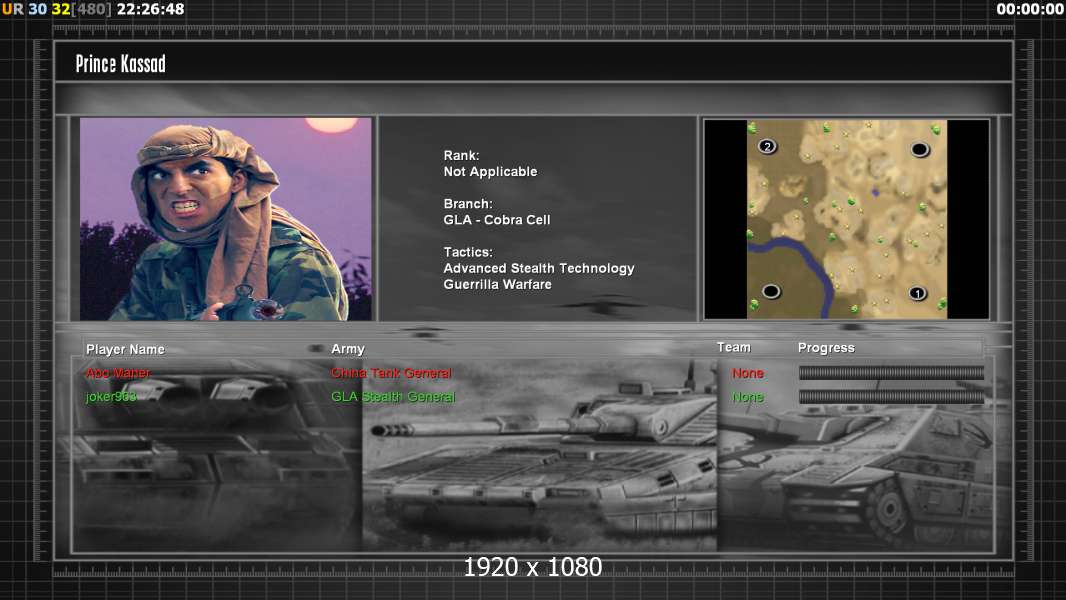1066x600 pixels.
Task: Select player name Abo Maher
Action: point(118,373)
